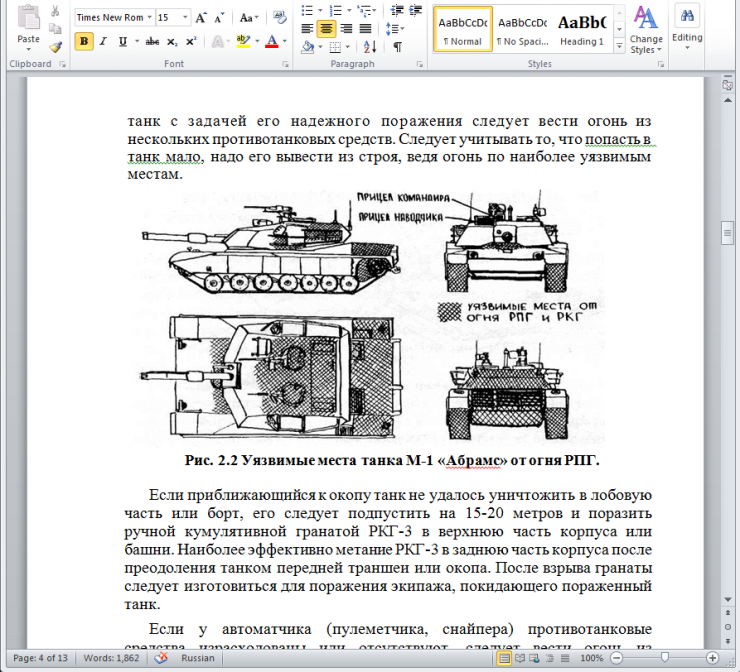Open line spacing dropdown
This screenshot has height=672, width=740.
[402, 29]
